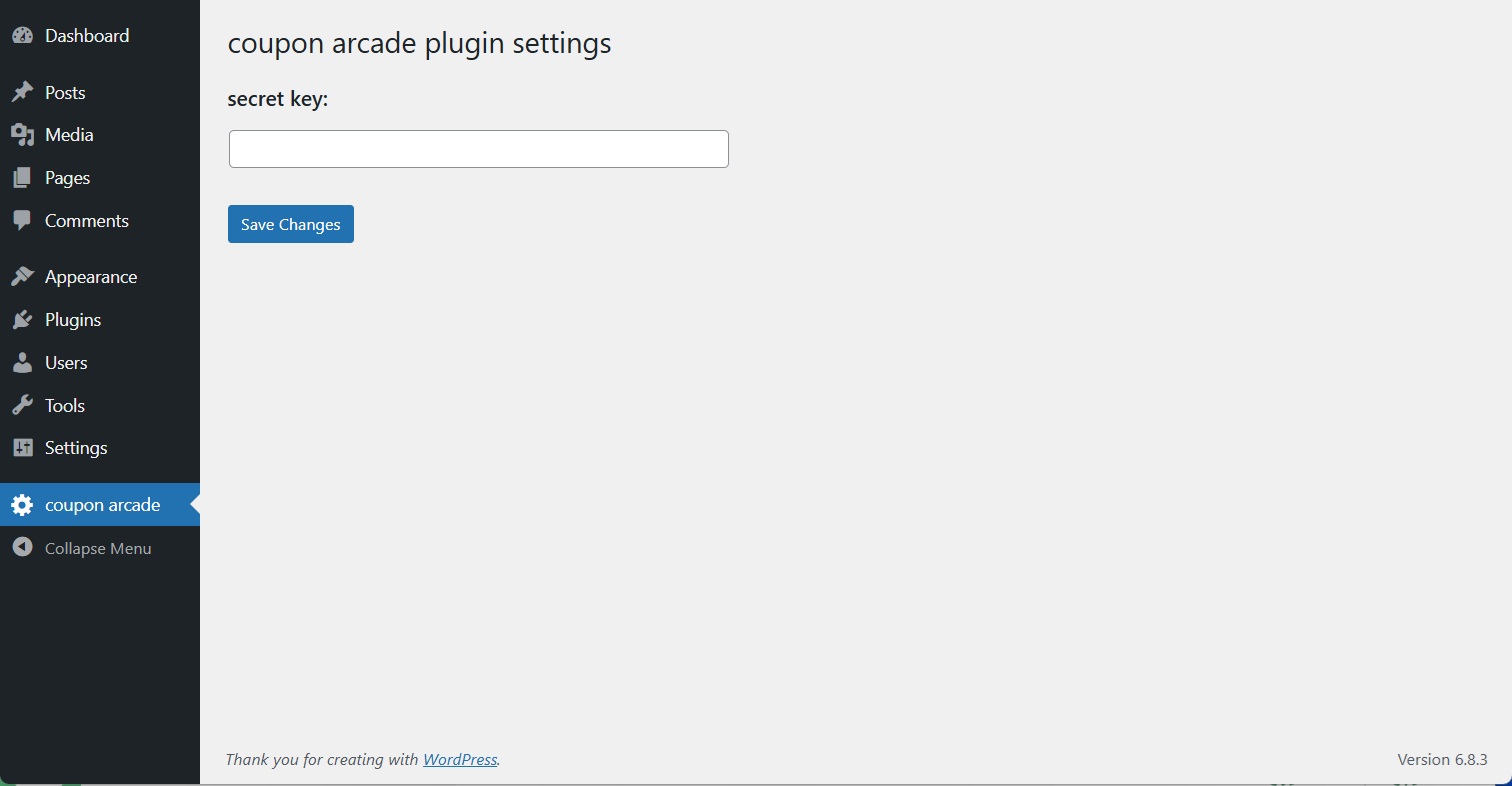Click the Comments speech bubble icon

[22, 221]
